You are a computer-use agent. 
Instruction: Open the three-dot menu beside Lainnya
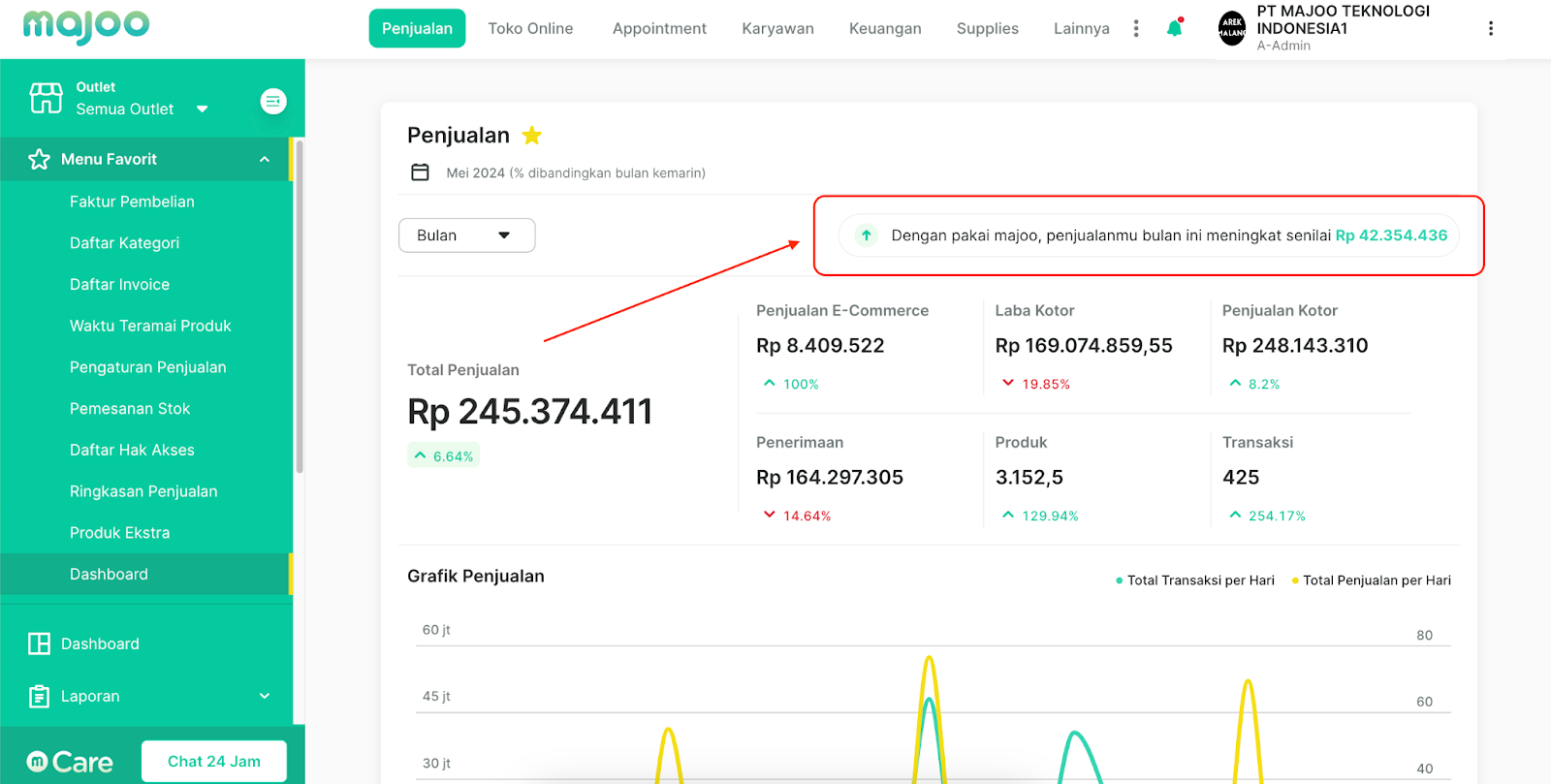(x=1136, y=28)
